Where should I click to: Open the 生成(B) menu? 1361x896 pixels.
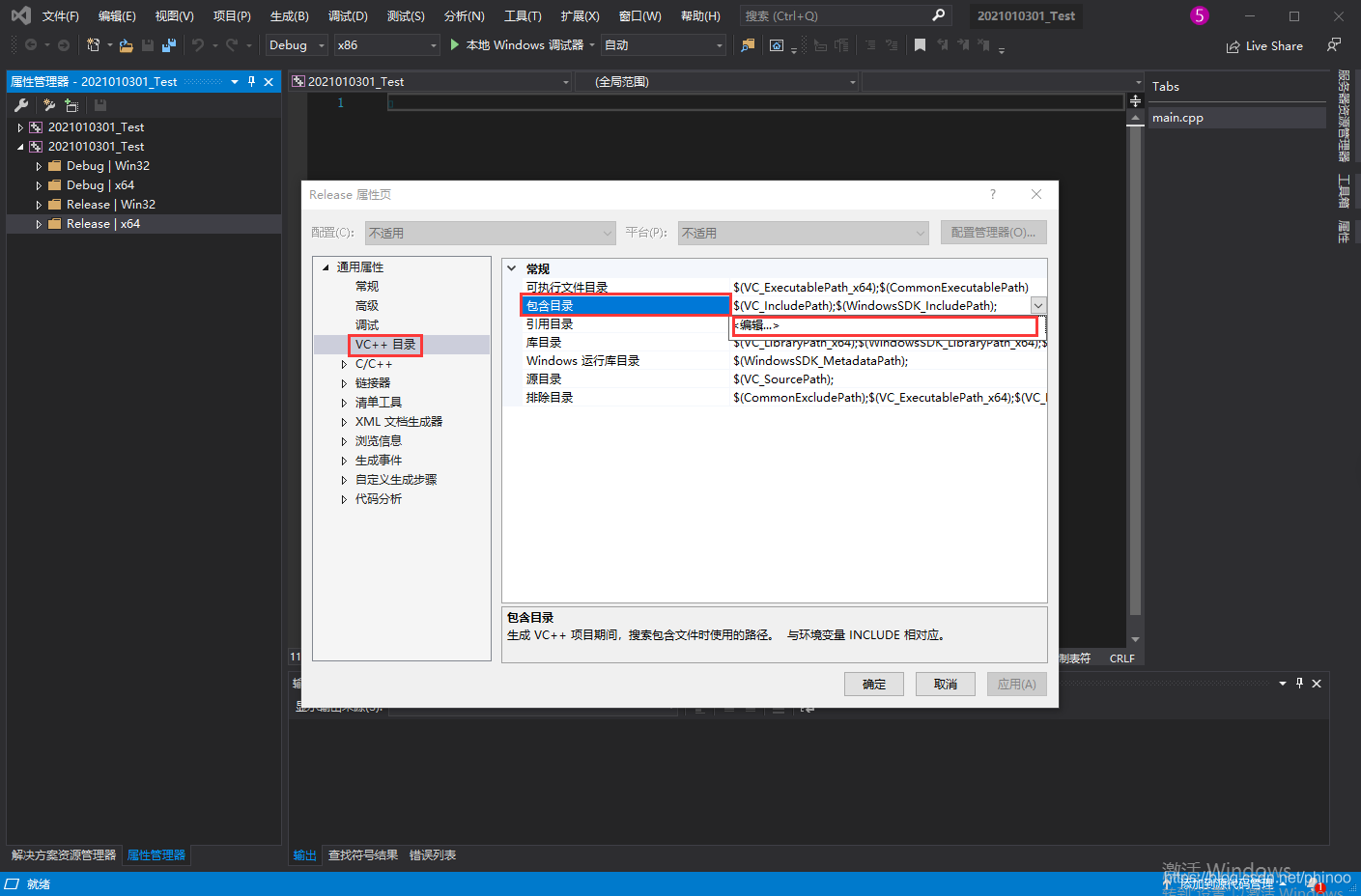(289, 15)
